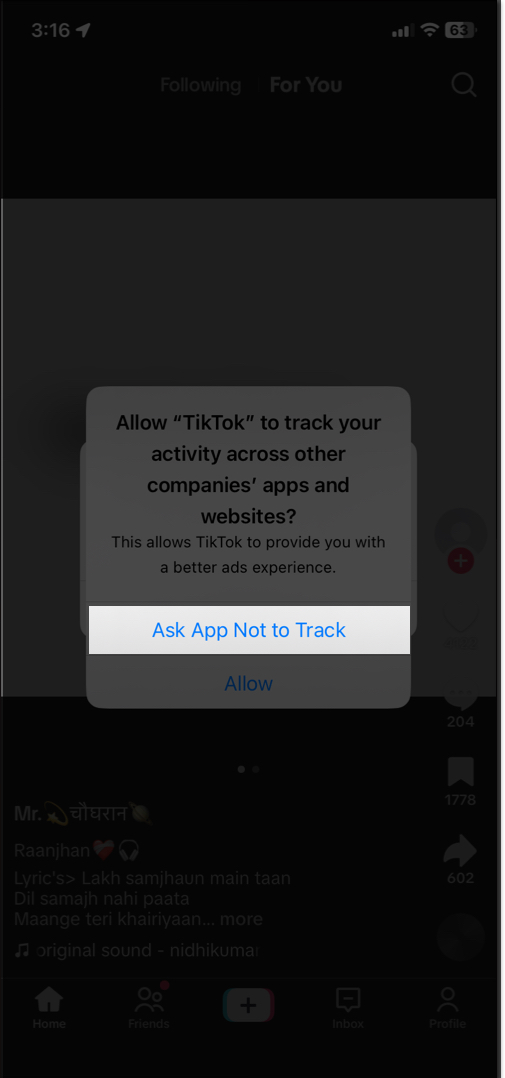Switch to the For You tab
505x1078 pixels.
tap(306, 85)
